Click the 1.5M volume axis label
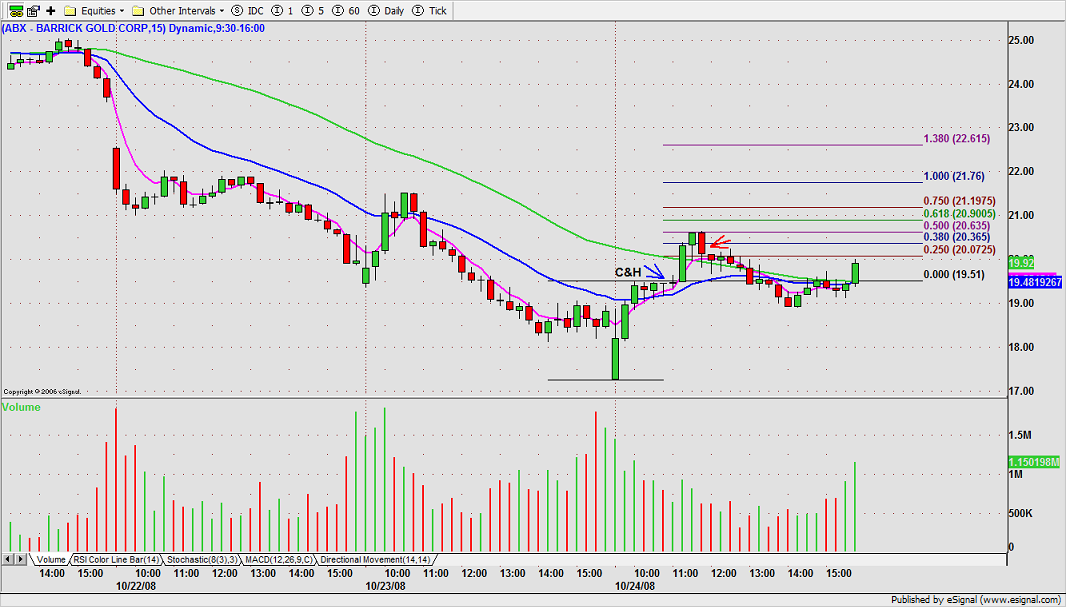The width and height of the screenshot is (1066, 607). pyautogui.click(x=1020, y=435)
